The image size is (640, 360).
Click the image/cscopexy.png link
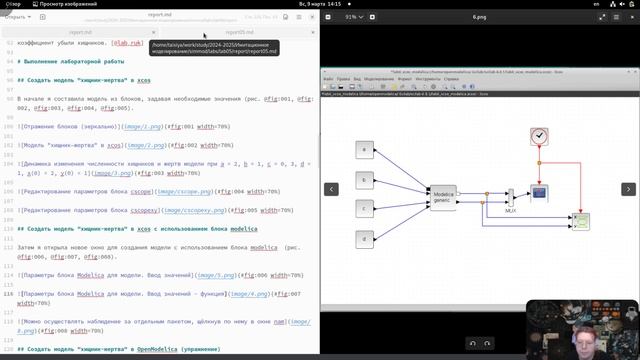[x=194, y=210]
